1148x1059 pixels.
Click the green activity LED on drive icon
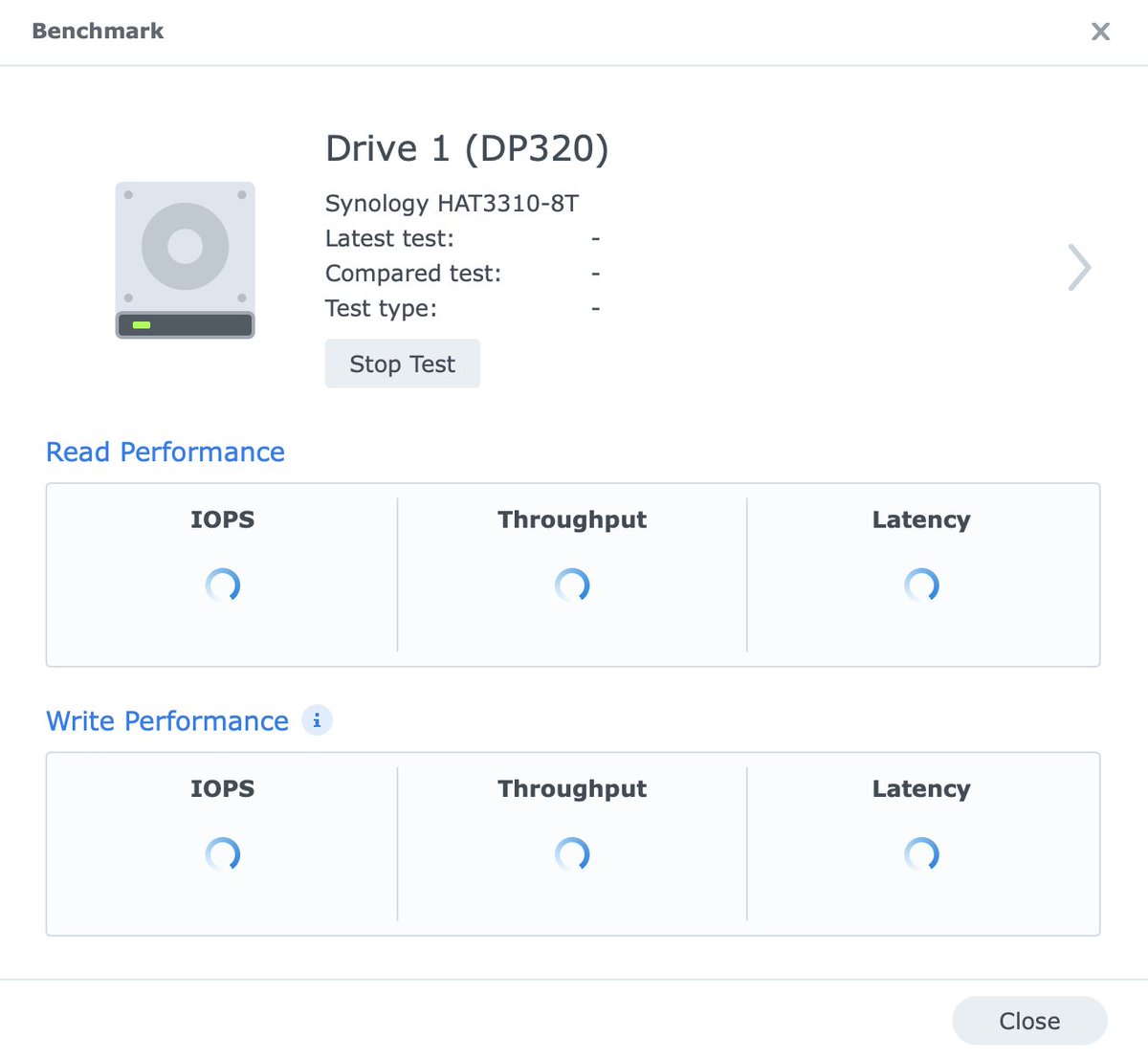pos(141,324)
